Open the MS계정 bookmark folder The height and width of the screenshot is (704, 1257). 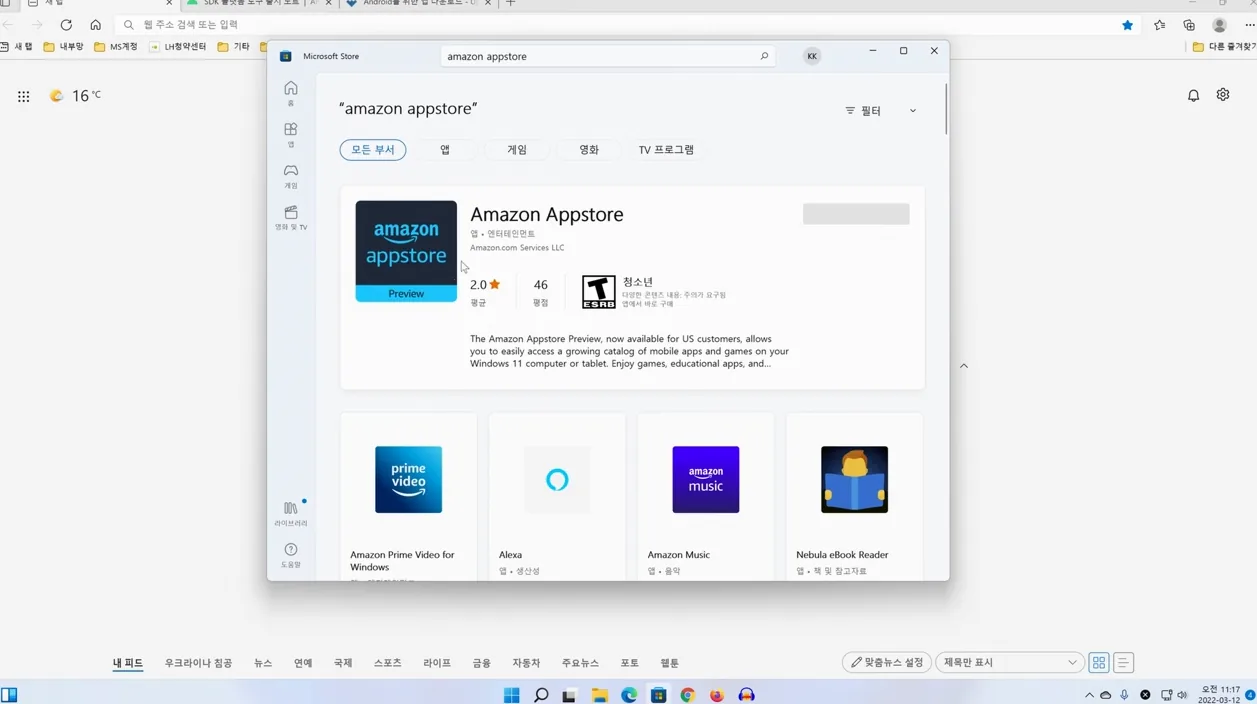click(x=115, y=47)
